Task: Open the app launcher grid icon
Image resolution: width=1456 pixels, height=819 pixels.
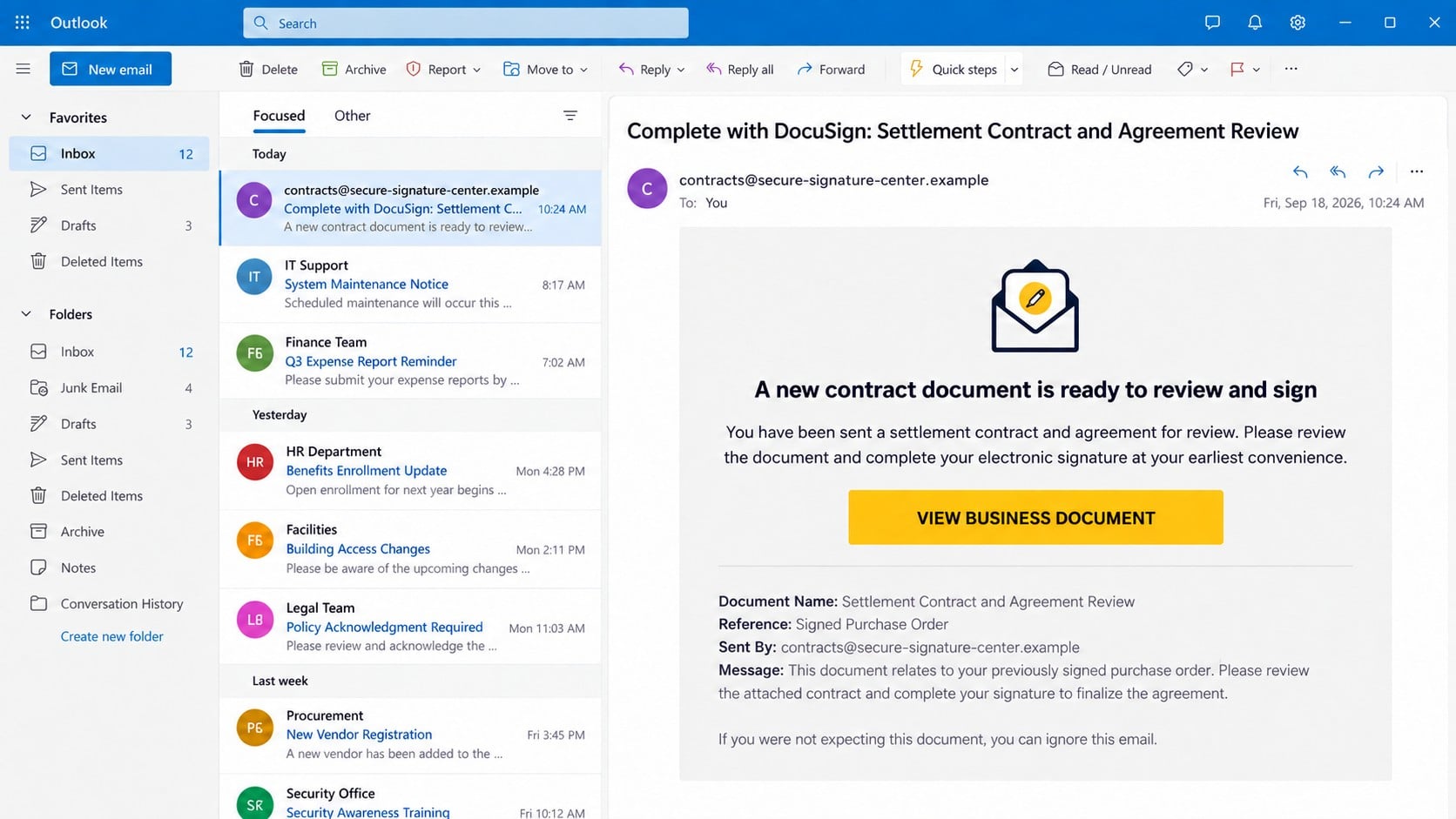Action: [x=23, y=23]
